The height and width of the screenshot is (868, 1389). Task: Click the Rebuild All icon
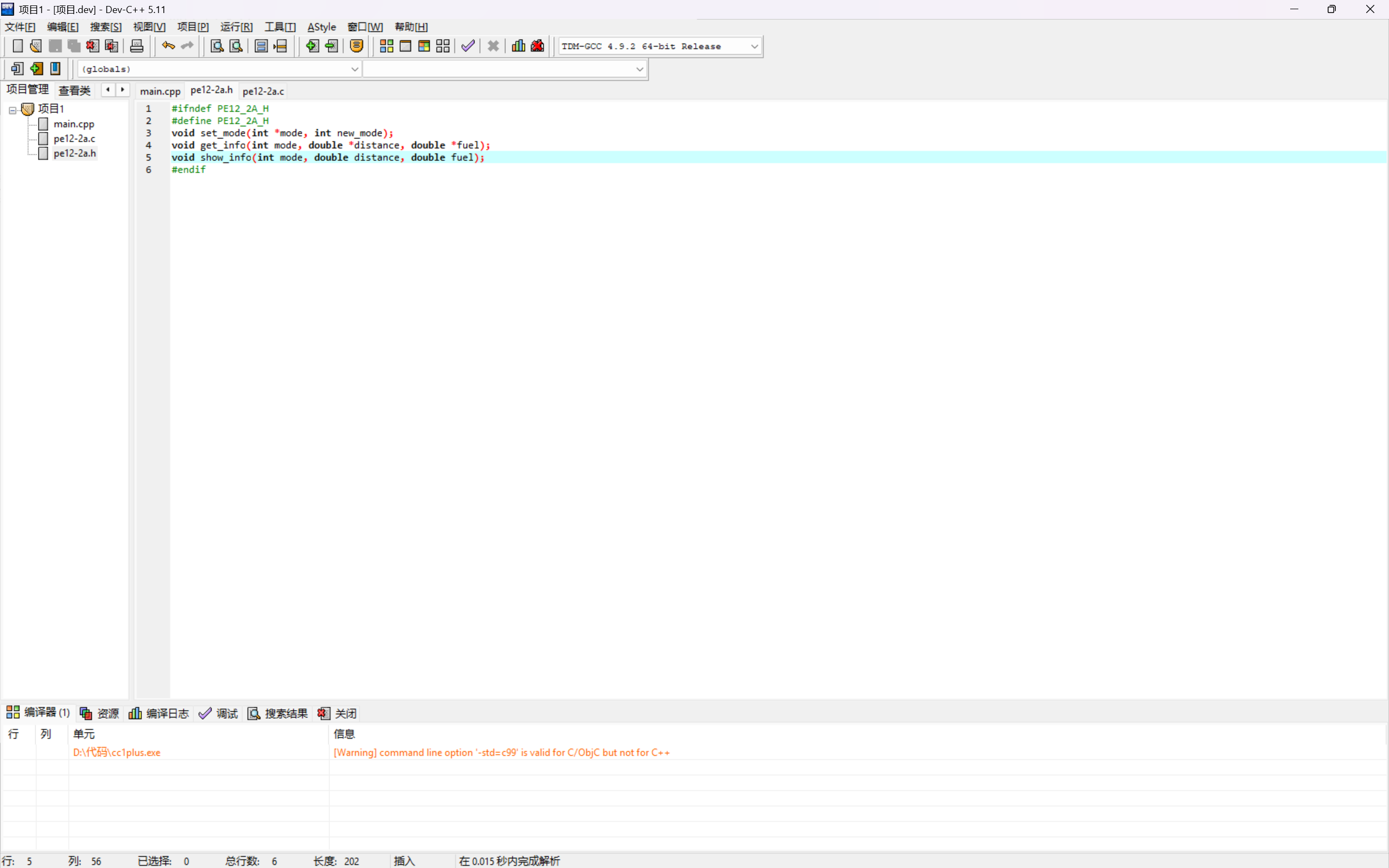coord(442,46)
